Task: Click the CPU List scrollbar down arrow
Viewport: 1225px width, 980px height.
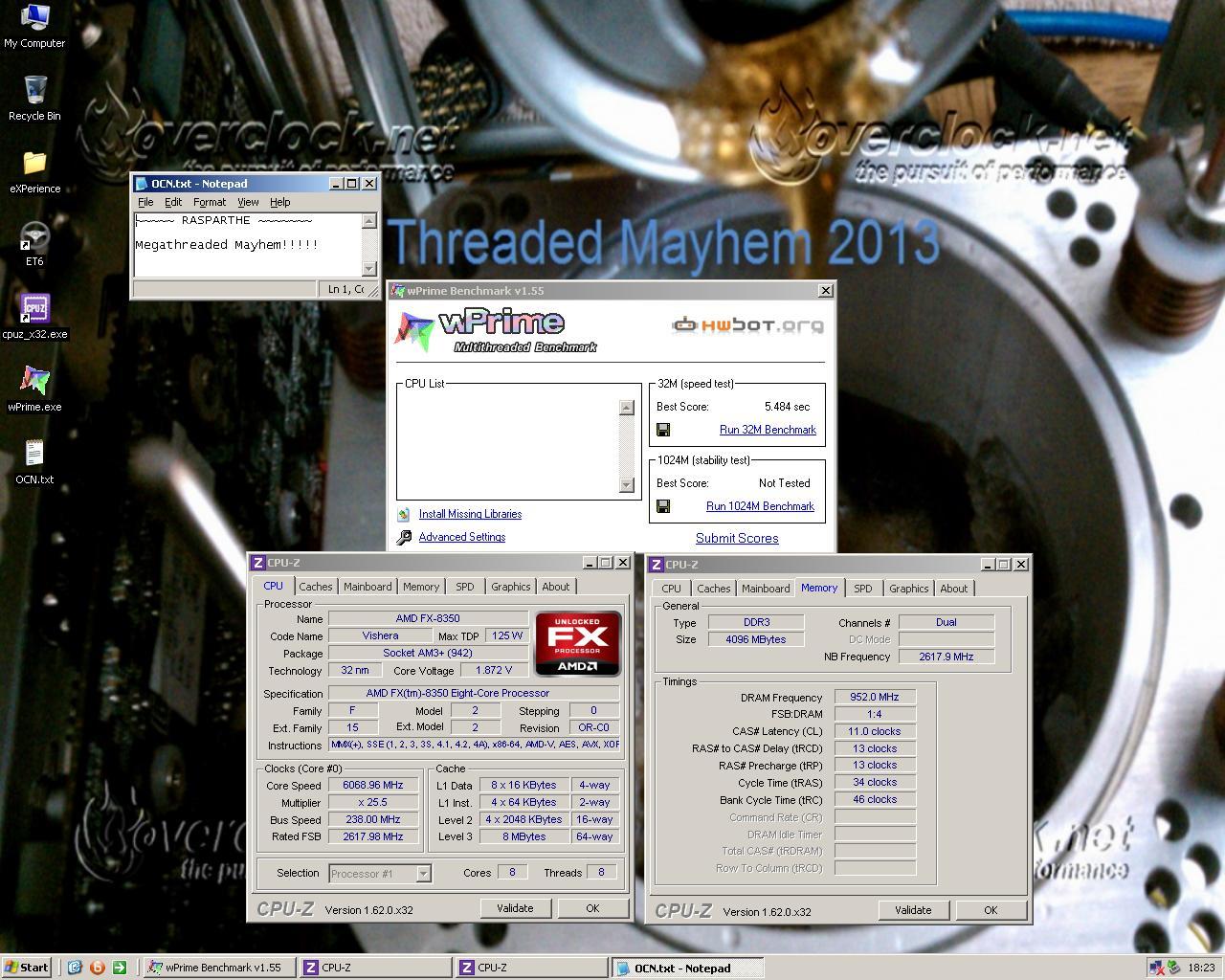Action: pos(627,485)
